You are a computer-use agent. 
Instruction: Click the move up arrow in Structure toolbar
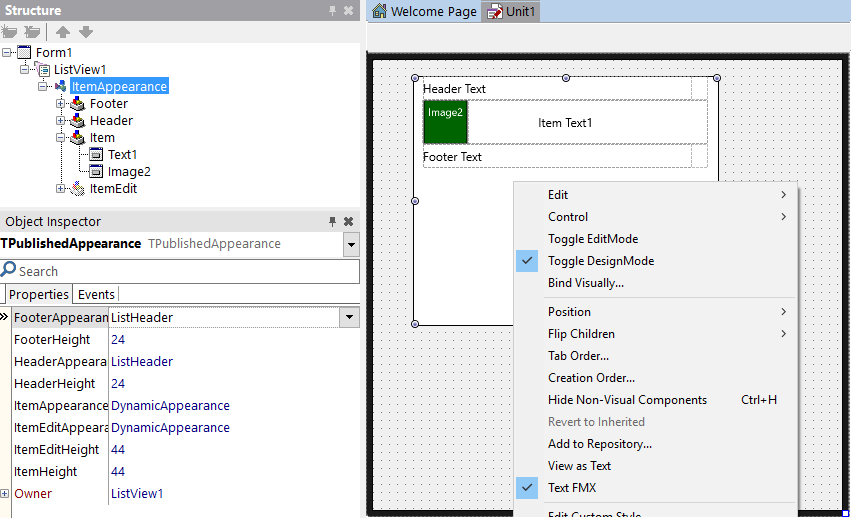click(63, 32)
